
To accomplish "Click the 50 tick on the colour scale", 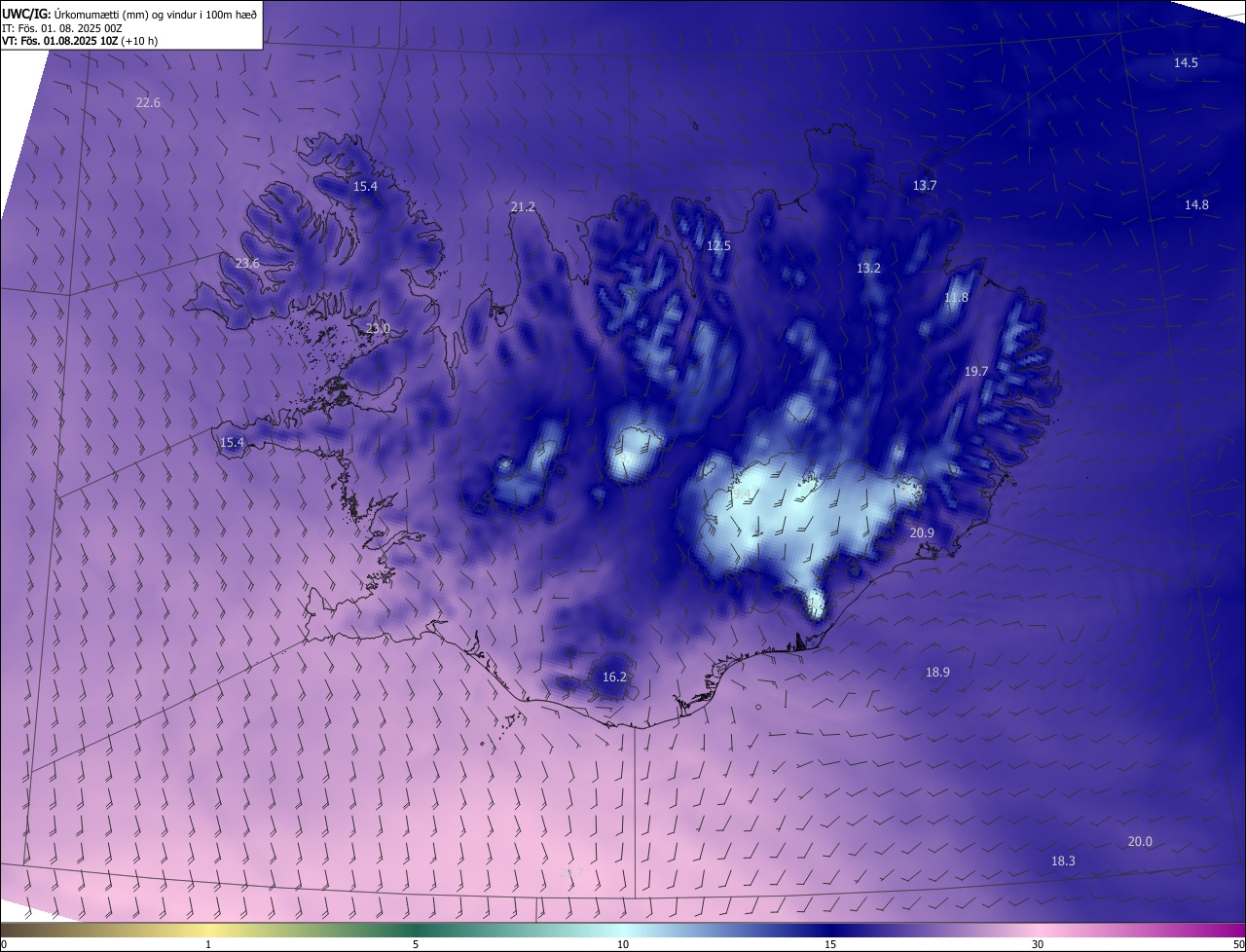I will (x=1238, y=944).
